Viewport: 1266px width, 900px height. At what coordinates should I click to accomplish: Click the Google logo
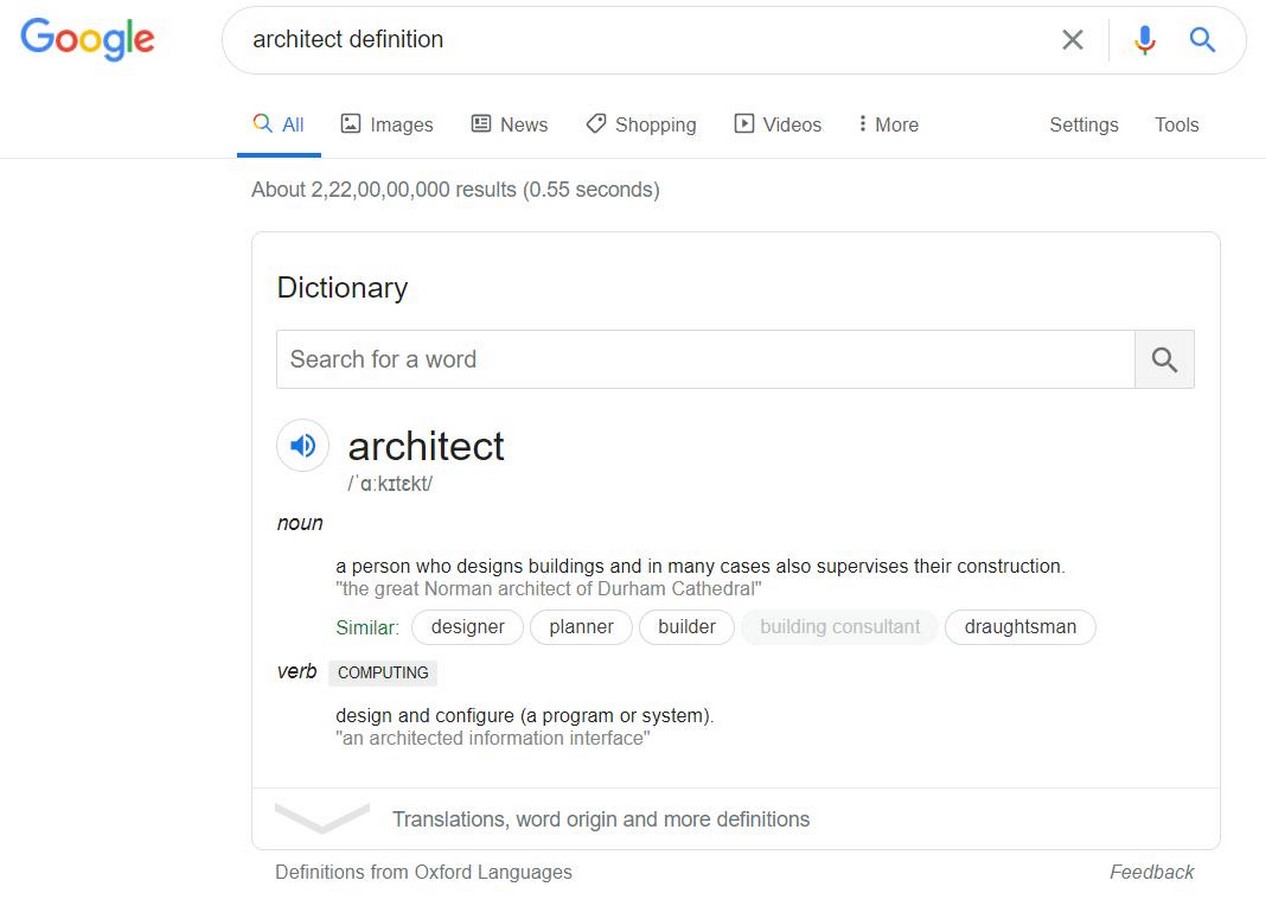(x=88, y=39)
